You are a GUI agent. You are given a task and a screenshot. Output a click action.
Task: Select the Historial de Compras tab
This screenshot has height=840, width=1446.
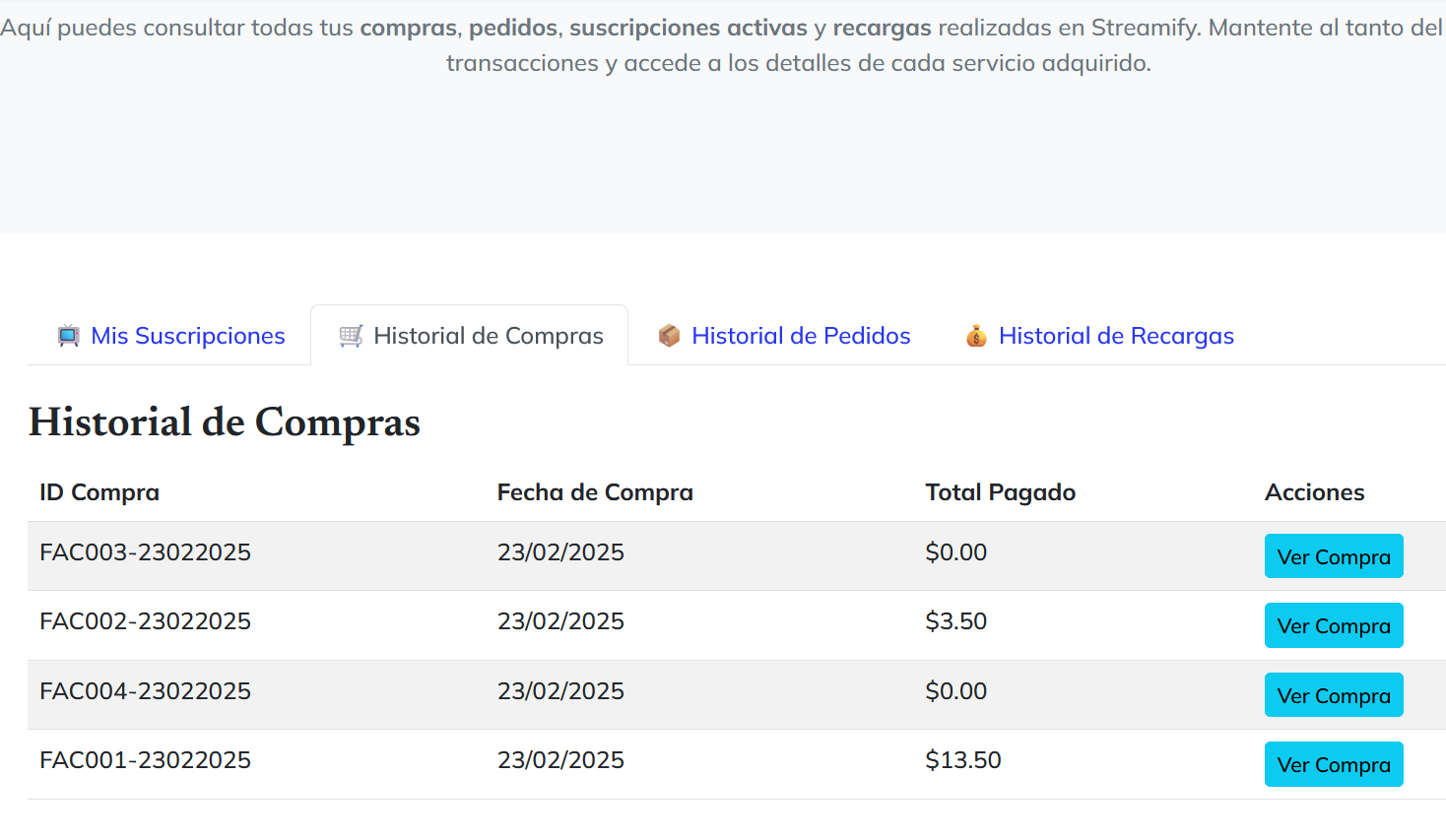(x=488, y=335)
